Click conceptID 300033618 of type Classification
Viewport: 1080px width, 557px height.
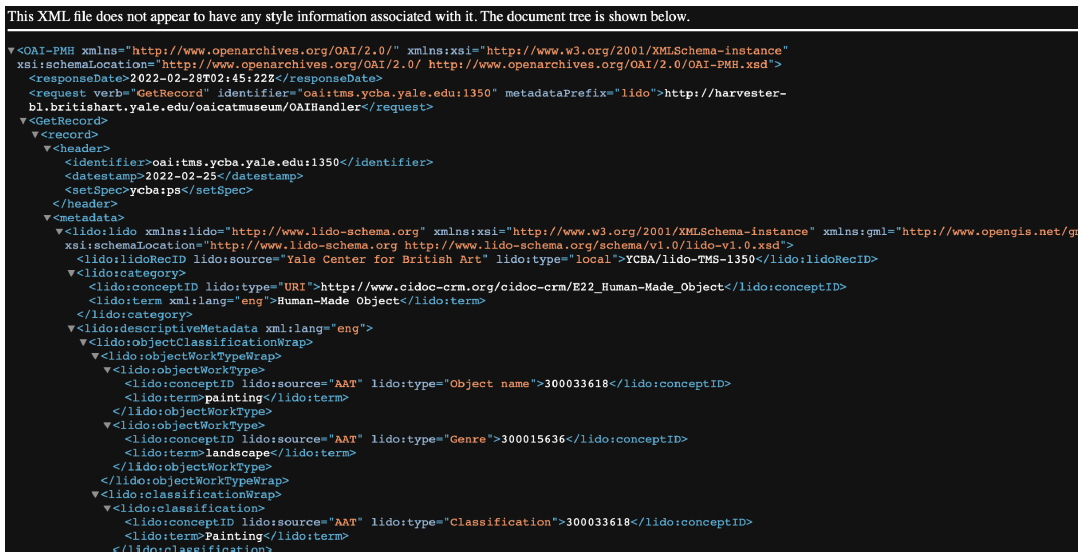pyautogui.click(x=598, y=523)
